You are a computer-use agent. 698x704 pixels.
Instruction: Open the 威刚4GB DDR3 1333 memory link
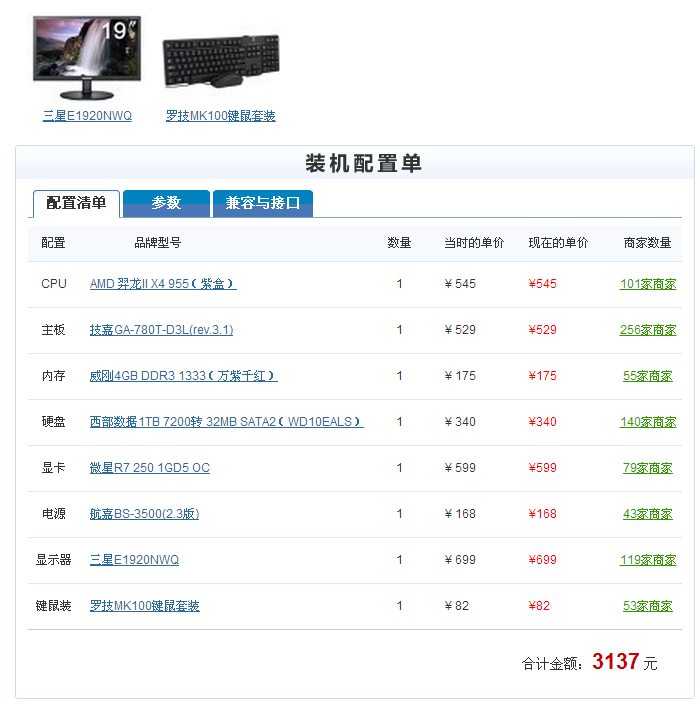tap(184, 376)
